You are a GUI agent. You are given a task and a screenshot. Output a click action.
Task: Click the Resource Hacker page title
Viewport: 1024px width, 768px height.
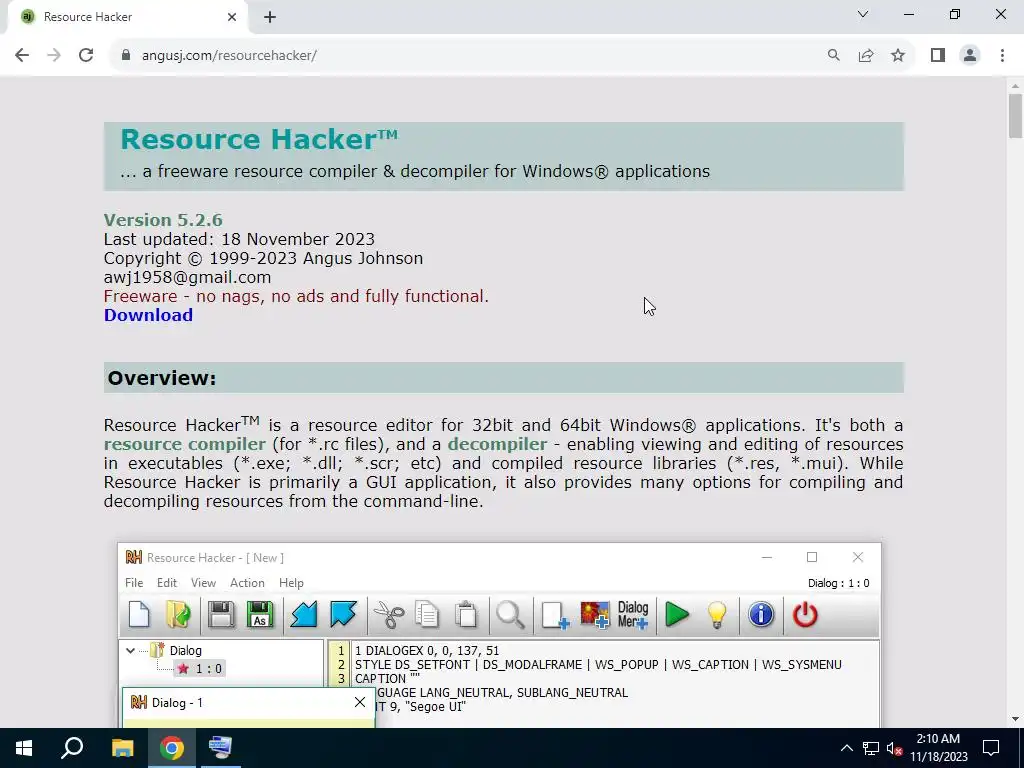[x=259, y=139]
